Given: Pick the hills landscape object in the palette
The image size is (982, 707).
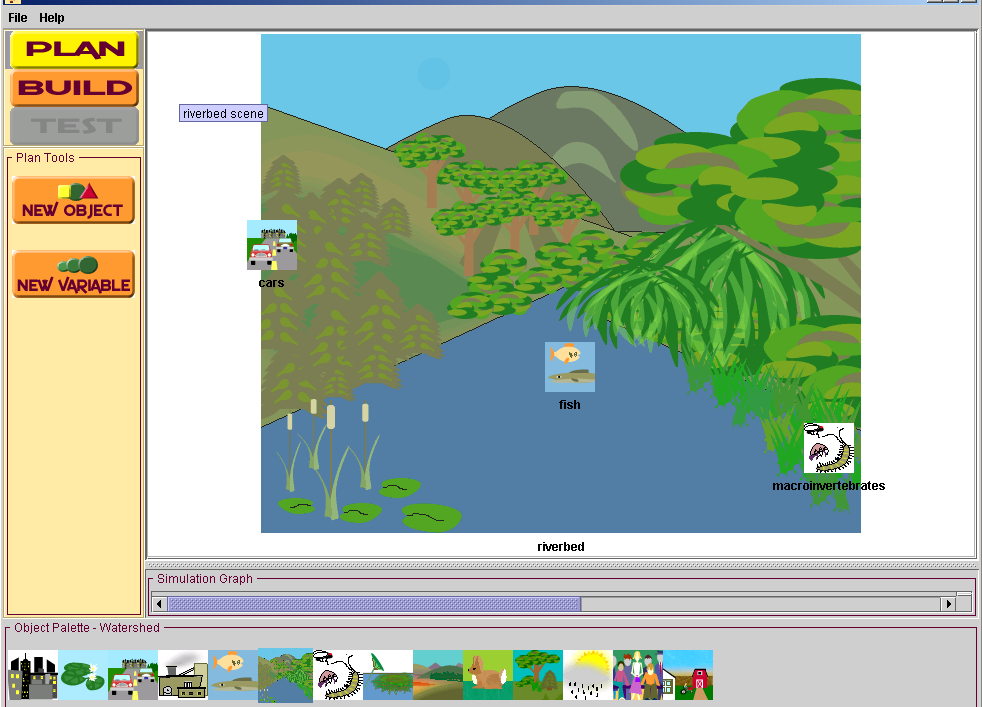Looking at the screenshot, I should point(438,675).
